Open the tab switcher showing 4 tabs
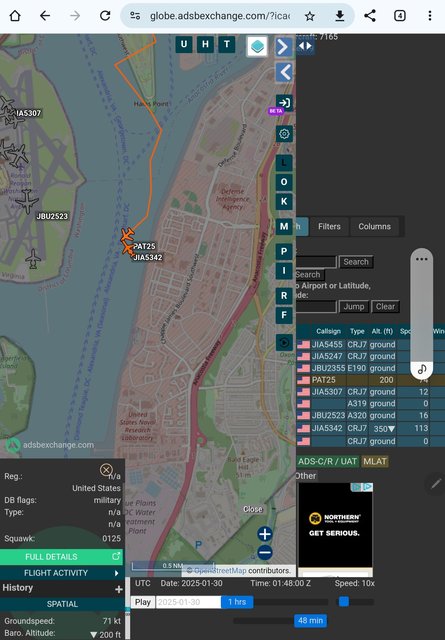 point(400,16)
